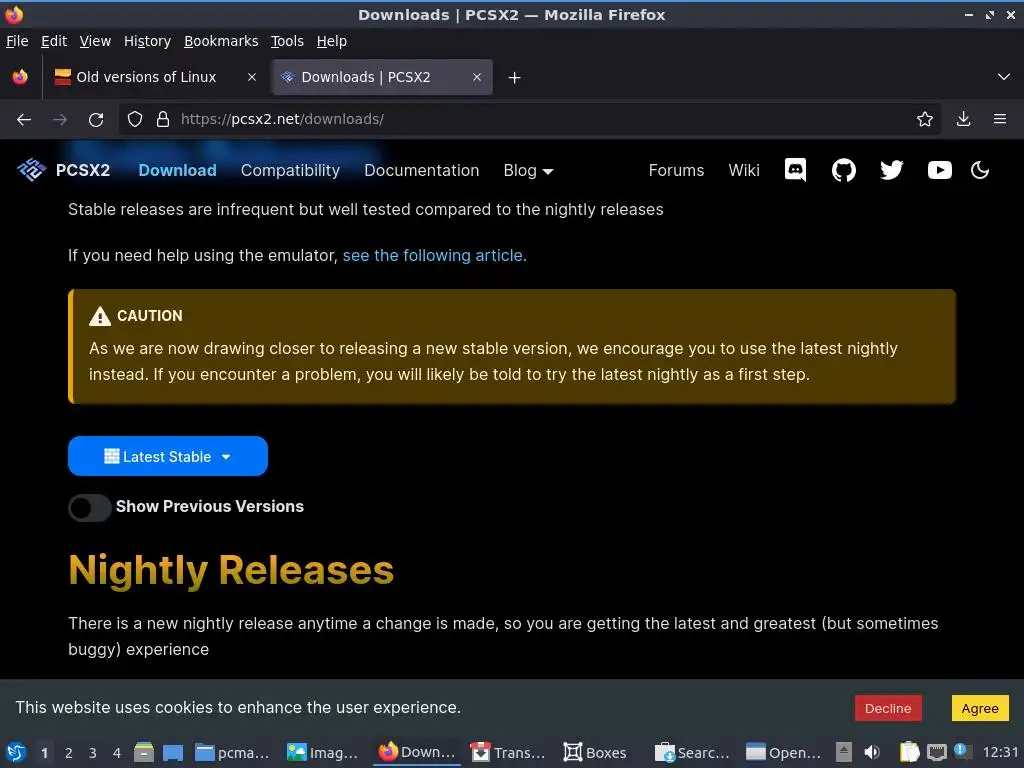Click the volume speaker tray icon

[x=872, y=752]
